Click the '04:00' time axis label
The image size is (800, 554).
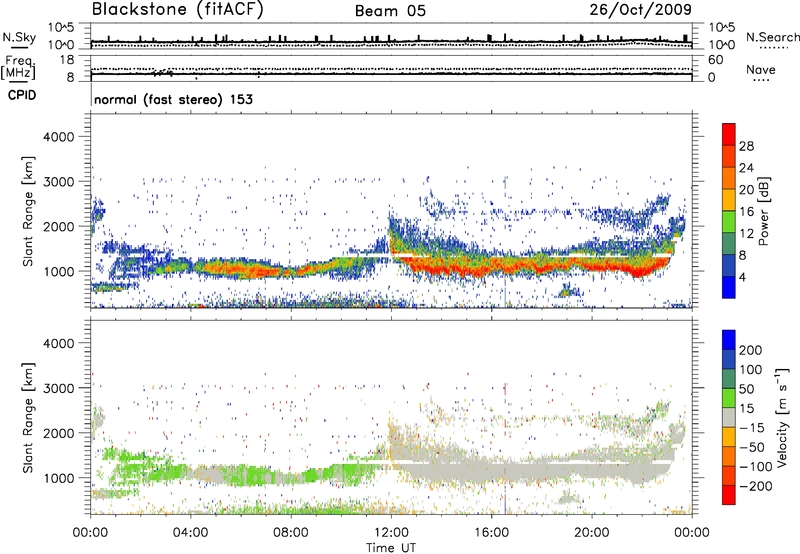point(190,533)
